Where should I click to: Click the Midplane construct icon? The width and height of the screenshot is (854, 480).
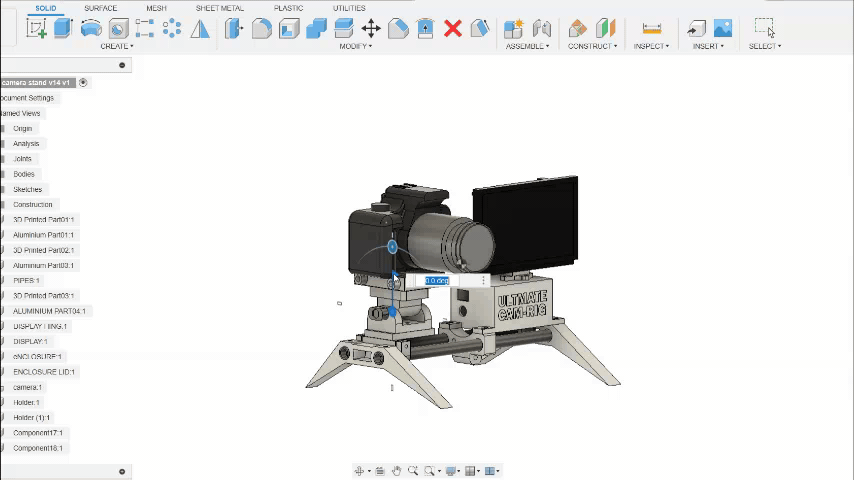(x=606, y=28)
